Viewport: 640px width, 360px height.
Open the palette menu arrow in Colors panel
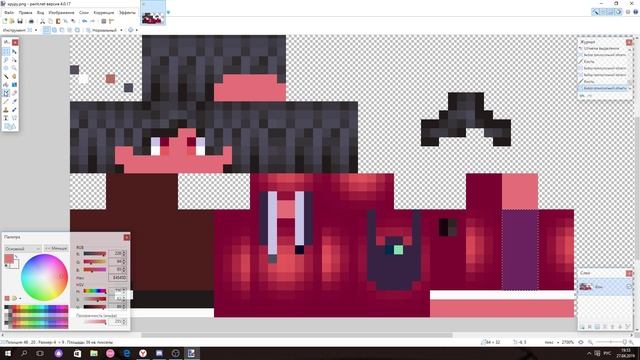coord(20,298)
